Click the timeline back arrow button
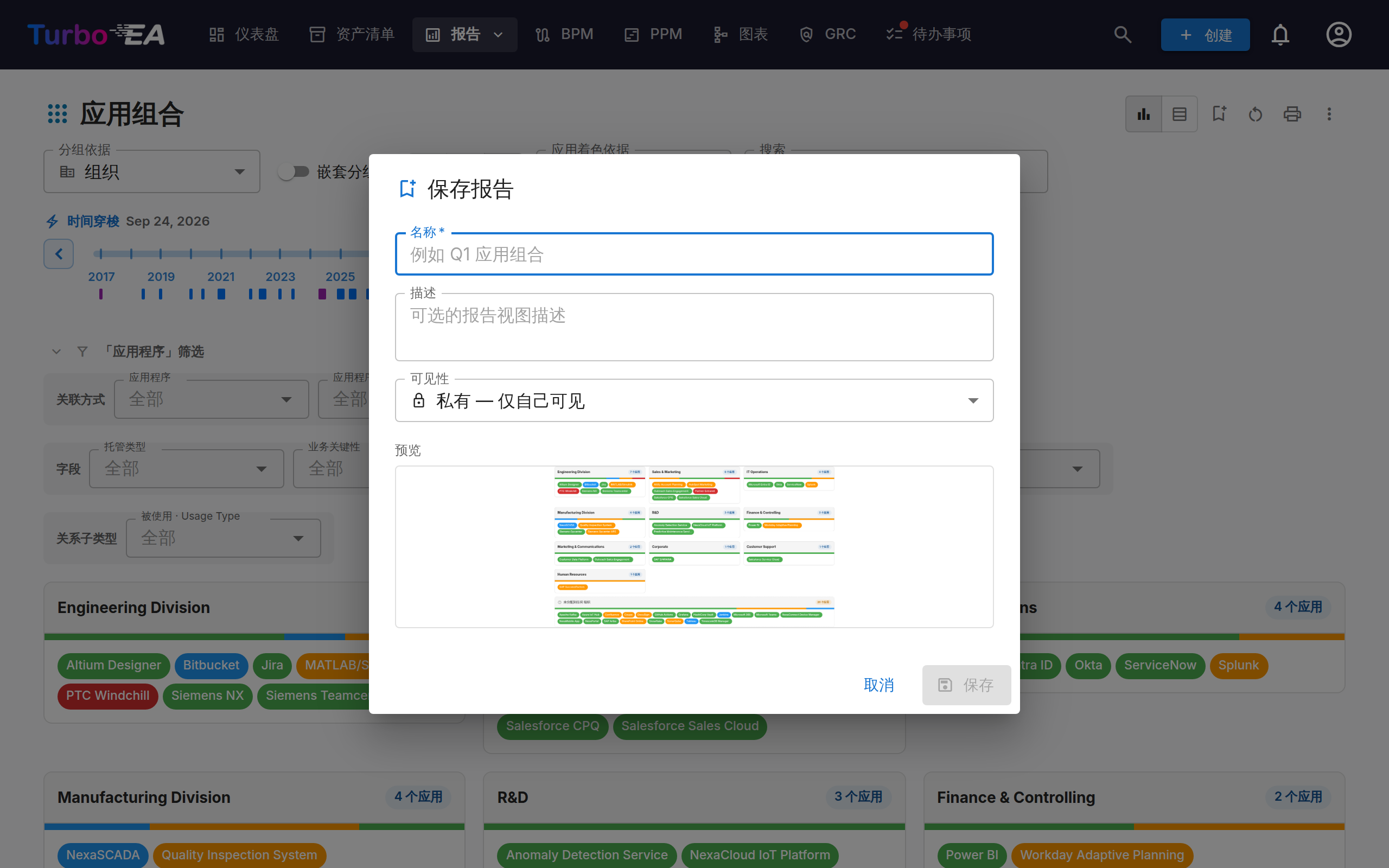Image resolution: width=1389 pixels, height=868 pixels. coord(59,254)
